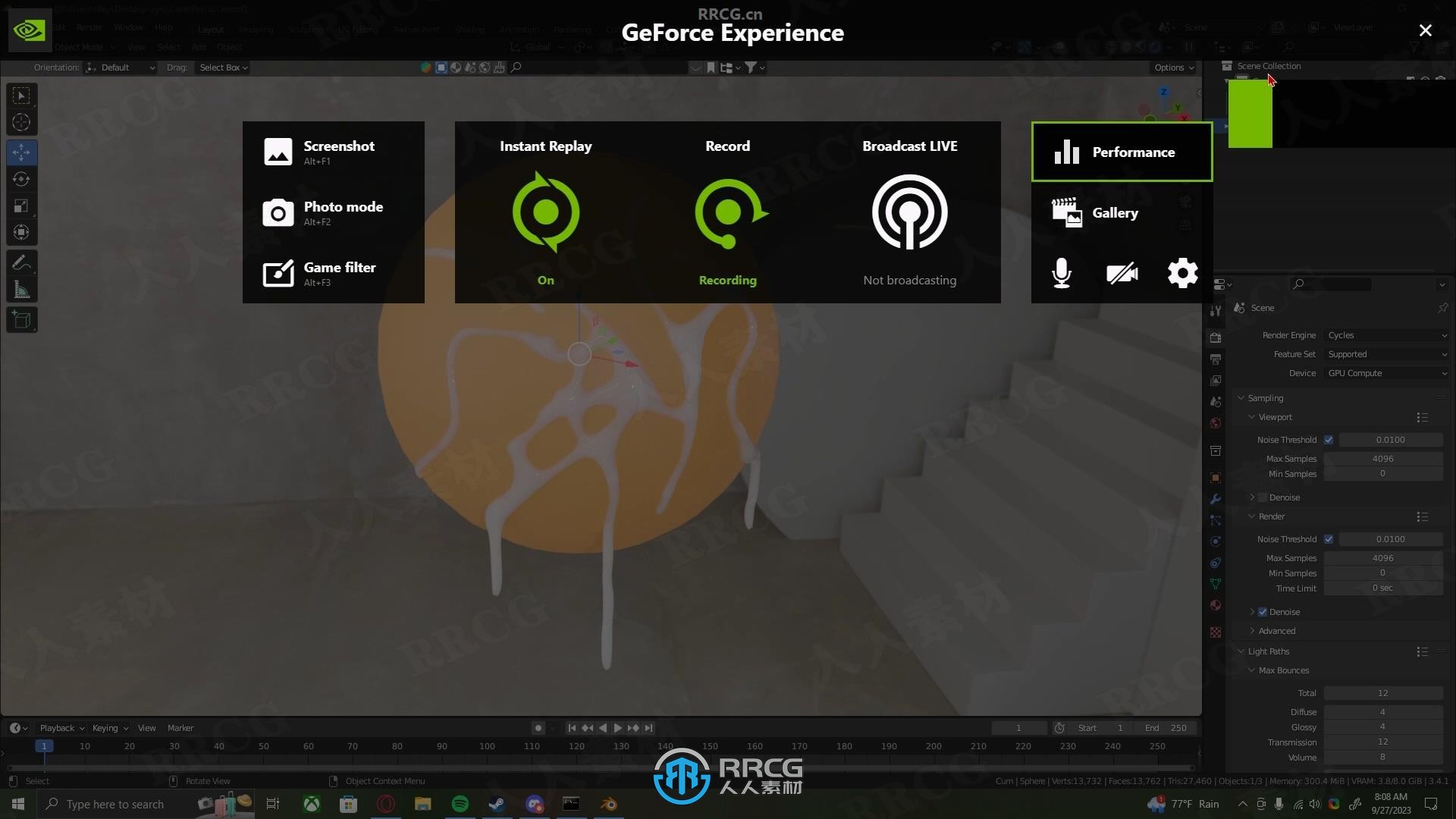This screenshot has height=819, width=1456.
Task: Open the timeline Marker menu
Action: pyautogui.click(x=180, y=728)
